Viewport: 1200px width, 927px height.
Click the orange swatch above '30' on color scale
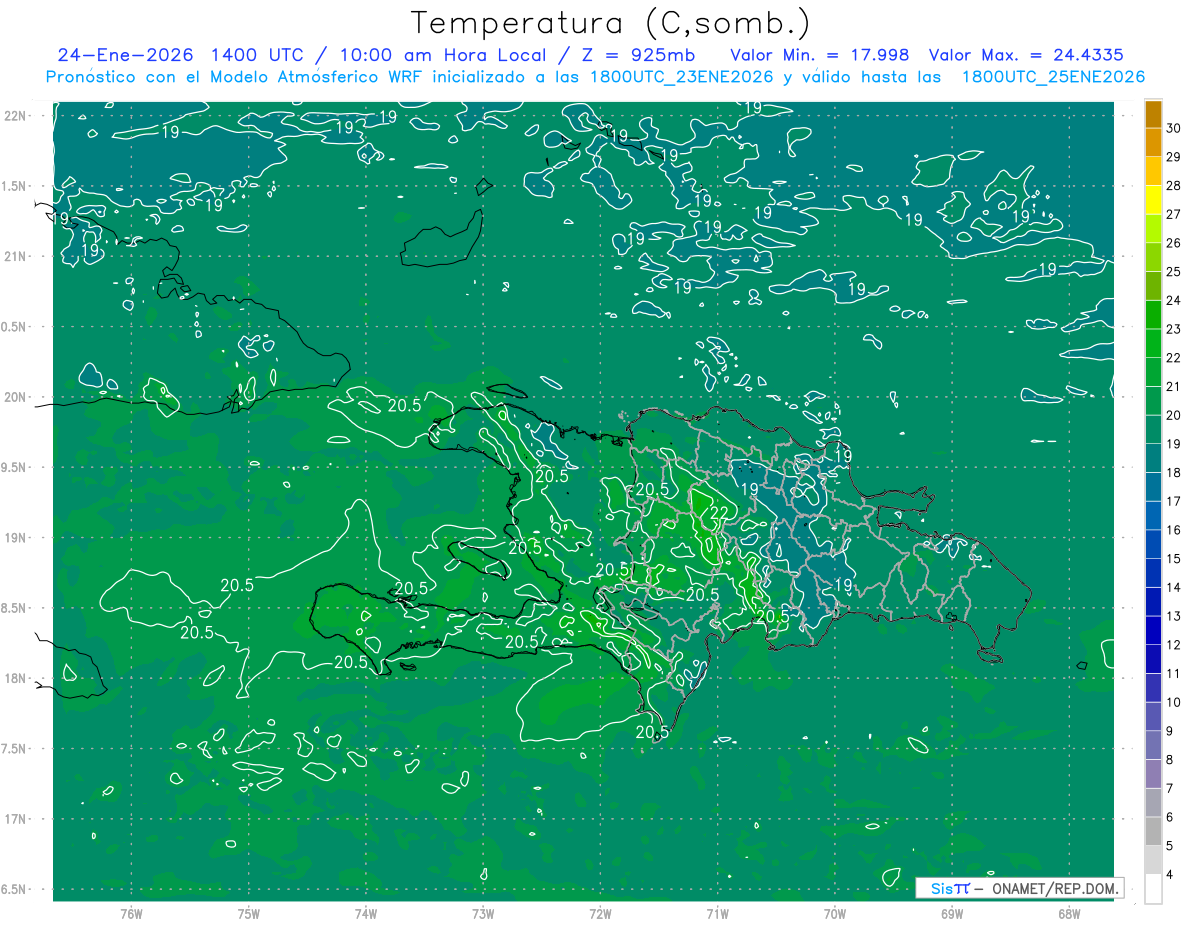click(1153, 114)
